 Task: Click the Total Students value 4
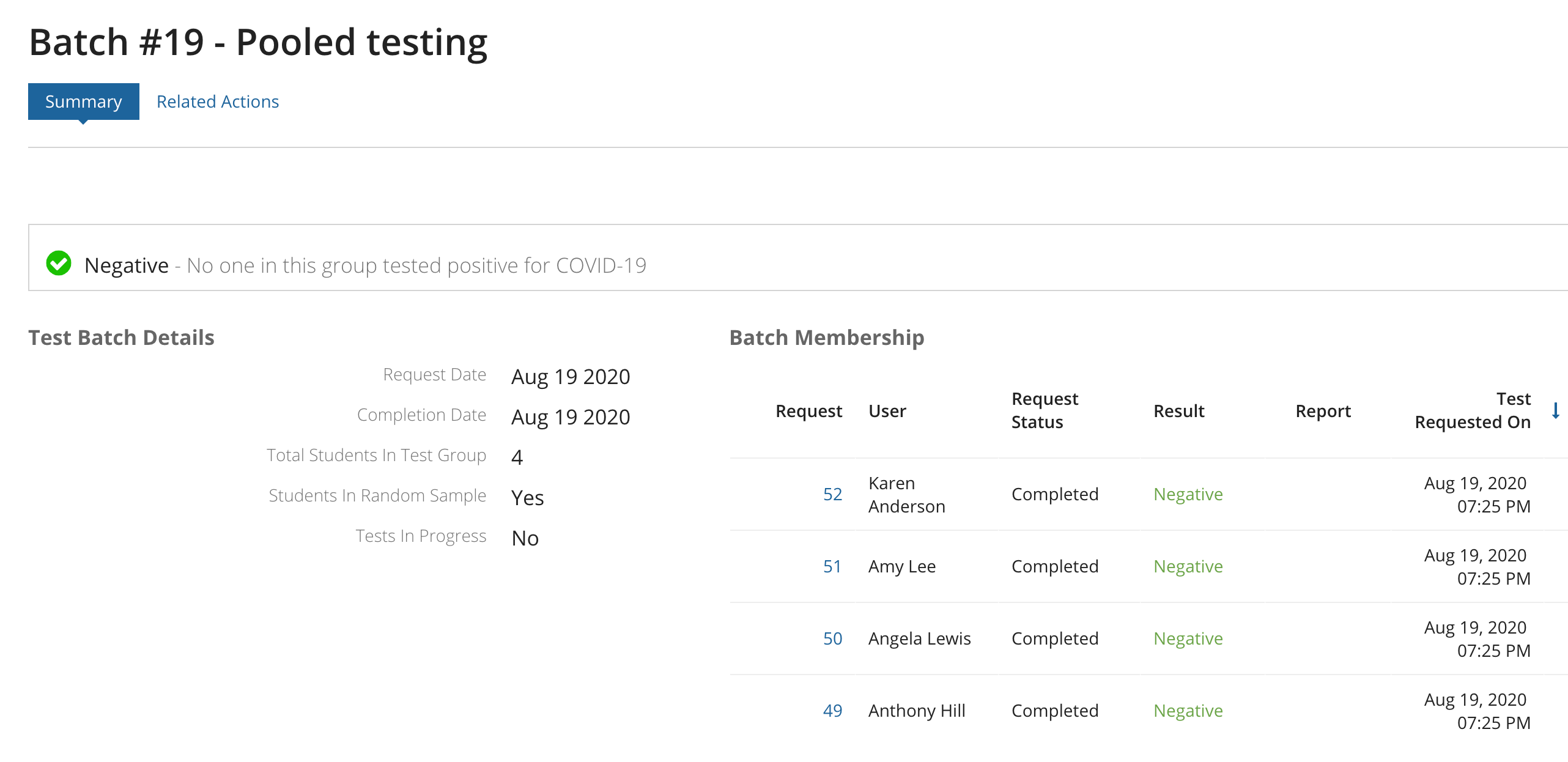(517, 457)
